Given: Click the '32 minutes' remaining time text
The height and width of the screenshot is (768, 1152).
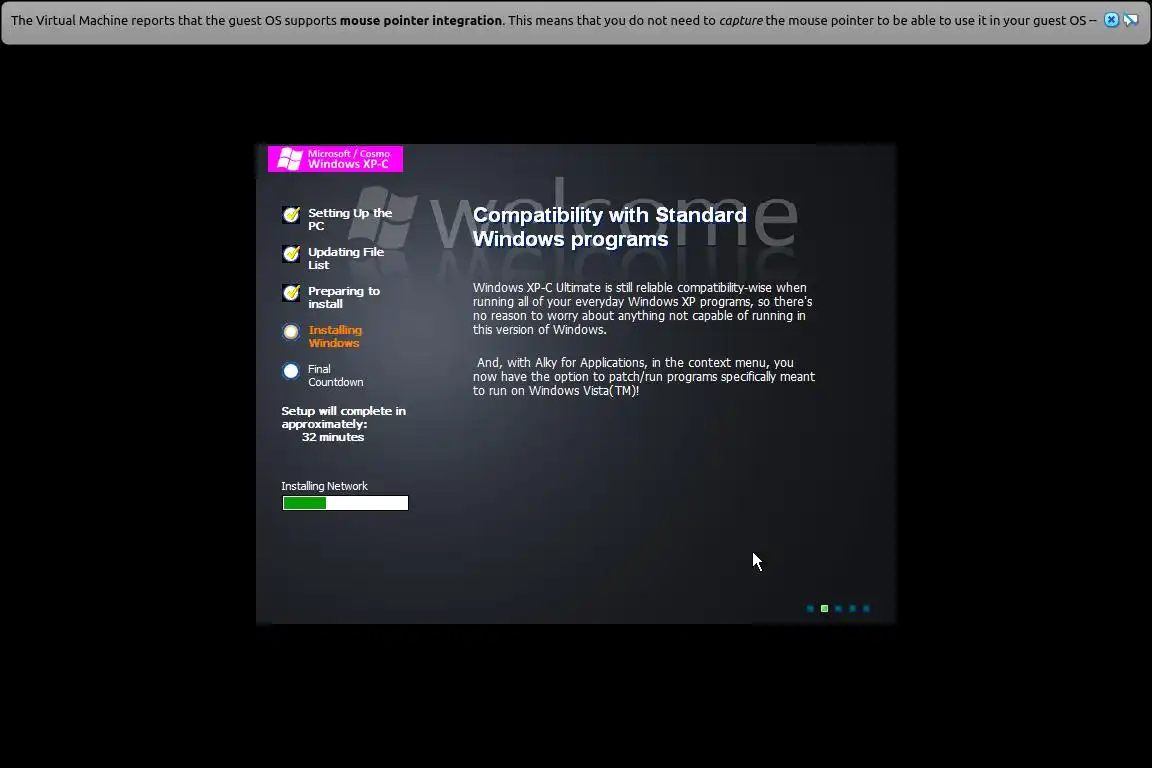Looking at the screenshot, I should click(333, 437).
